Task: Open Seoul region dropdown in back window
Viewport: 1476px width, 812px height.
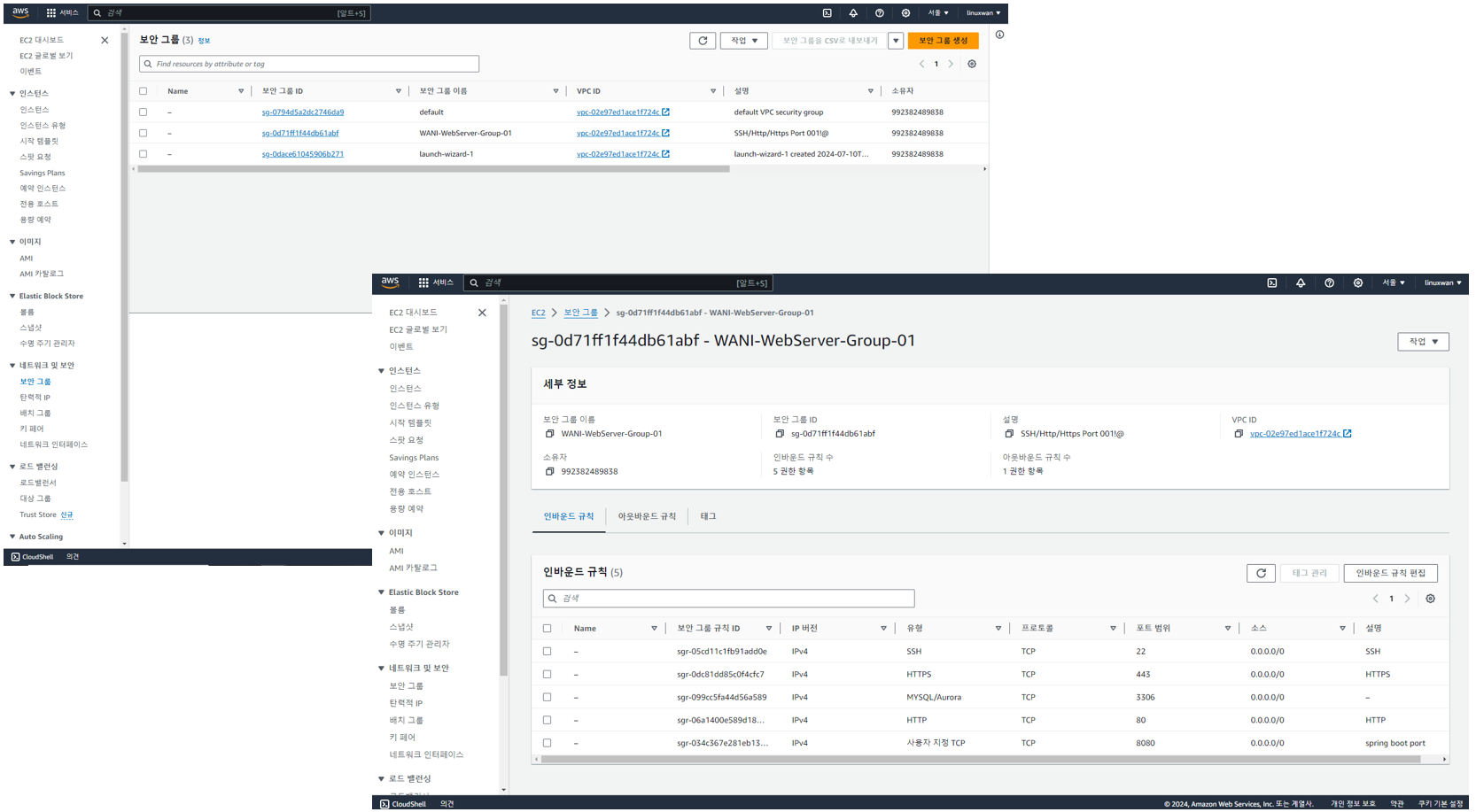Action: coord(938,13)
